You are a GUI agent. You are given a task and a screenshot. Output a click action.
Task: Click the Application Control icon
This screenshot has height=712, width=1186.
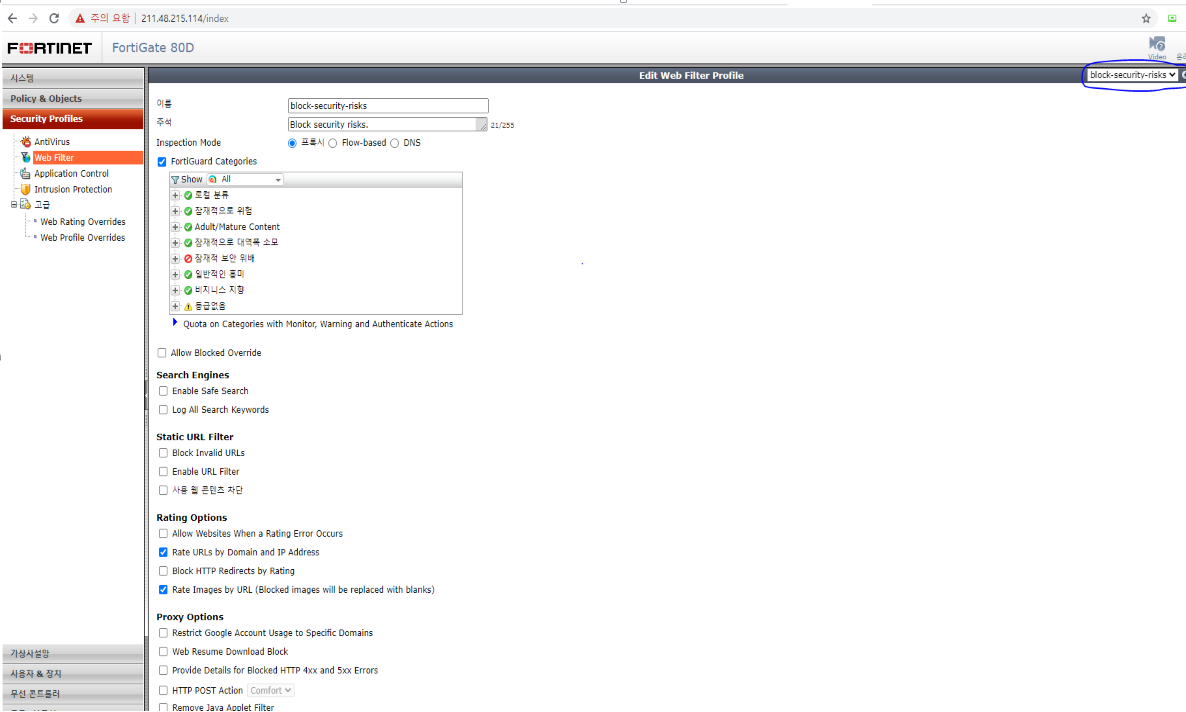(x=26, y=173)
